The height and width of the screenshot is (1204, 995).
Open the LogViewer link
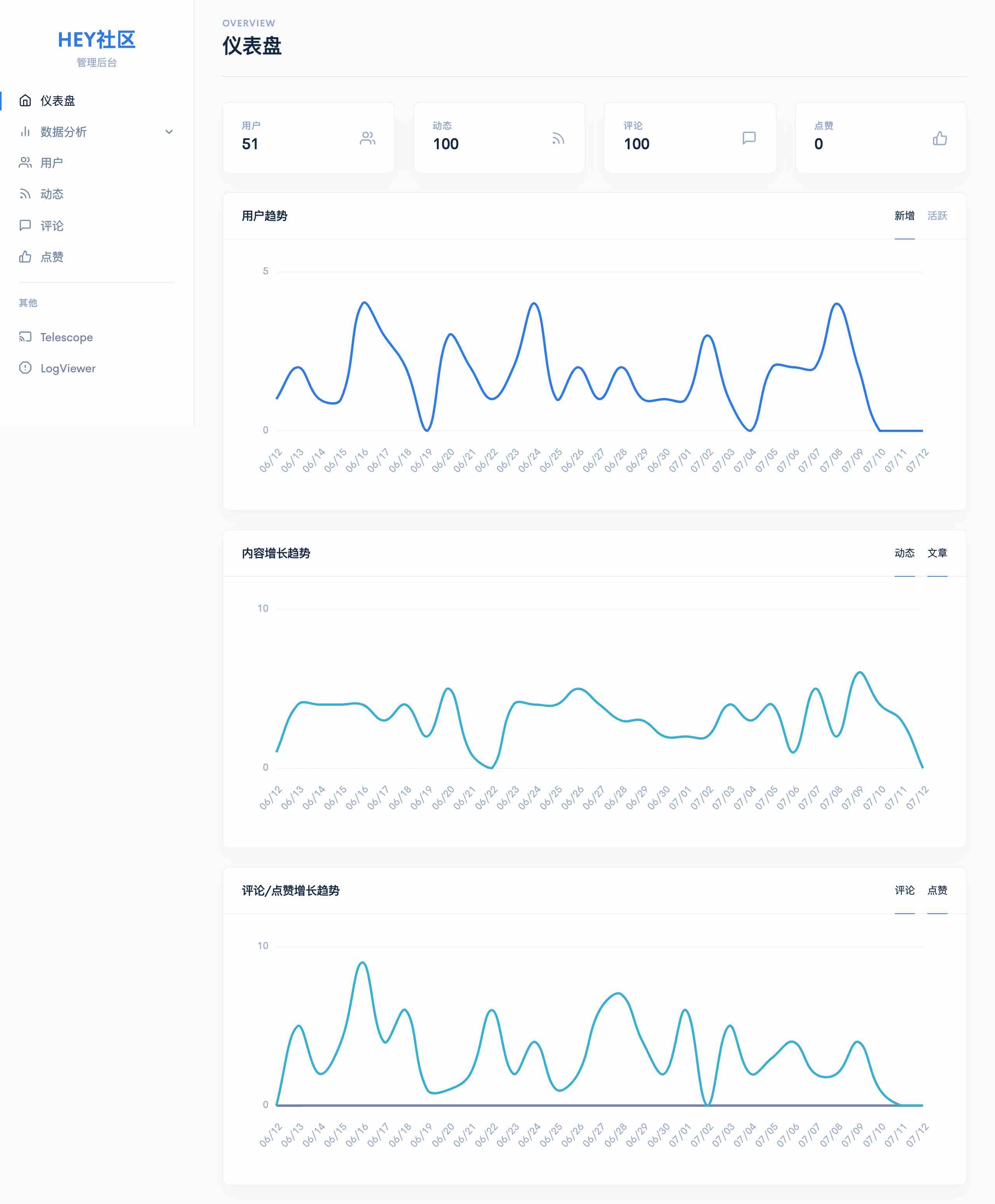(x=68, y=368)
